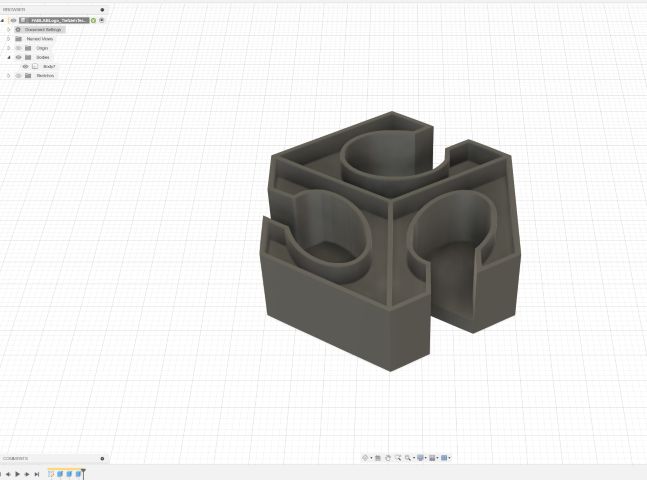Activate the root component radio button
This screenshot has width=647, height=480.
[102, 20]
